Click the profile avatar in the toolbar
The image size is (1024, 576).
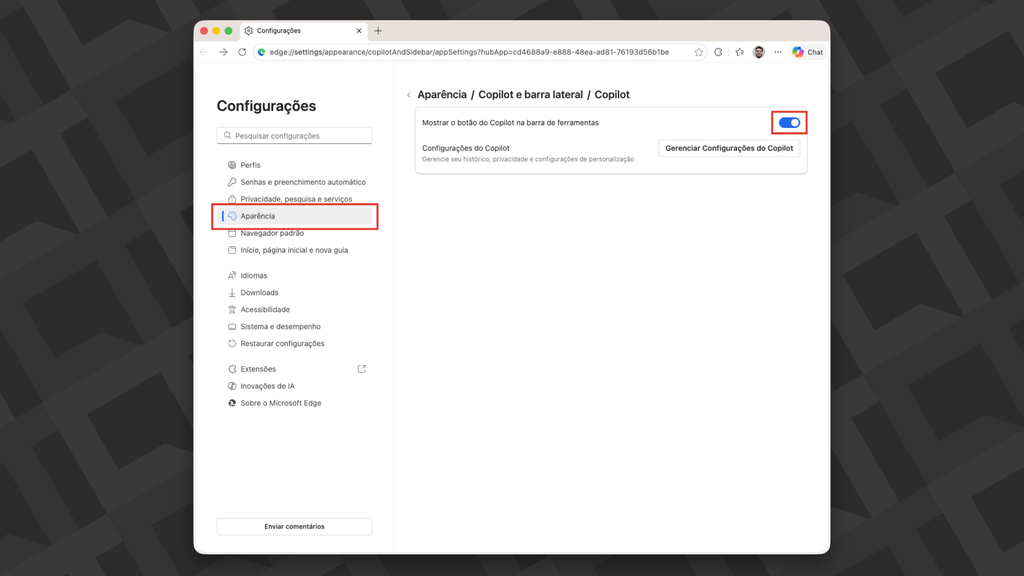click(760, 51)
